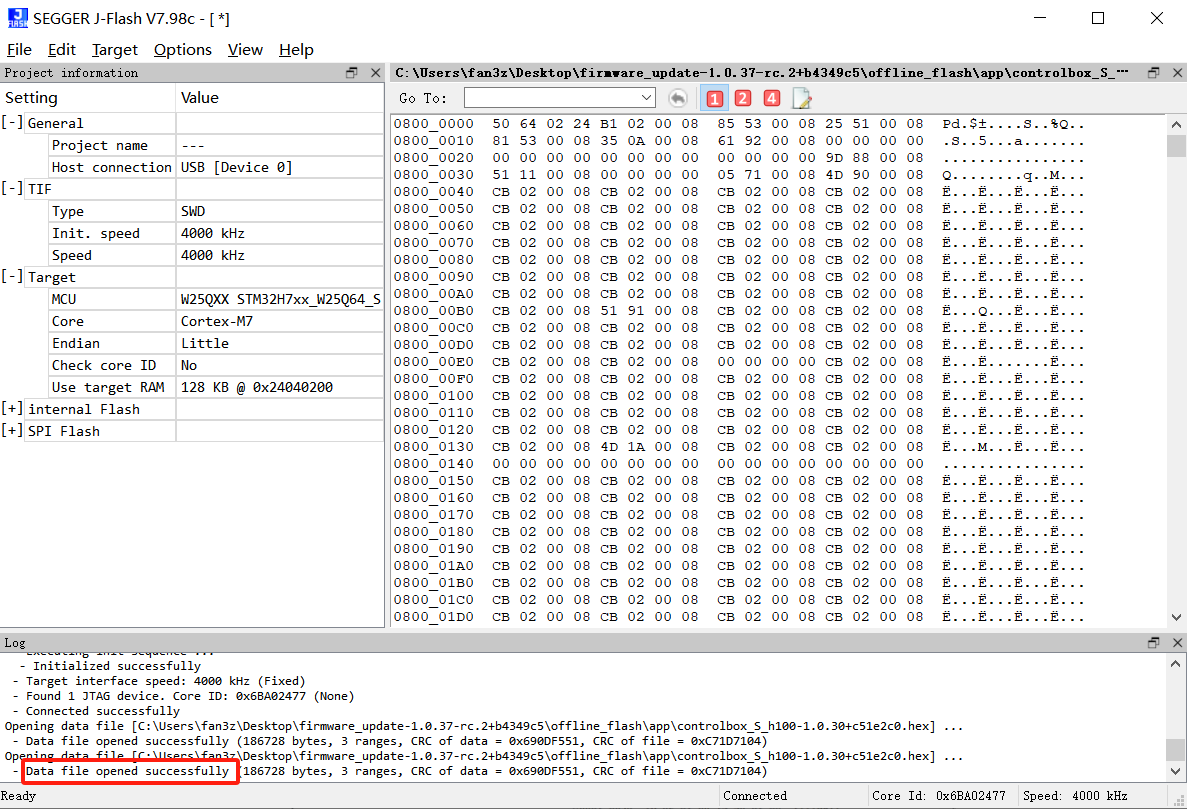
Task: Switch hex view to 1-byte units
Action: [x=714, y=98]
